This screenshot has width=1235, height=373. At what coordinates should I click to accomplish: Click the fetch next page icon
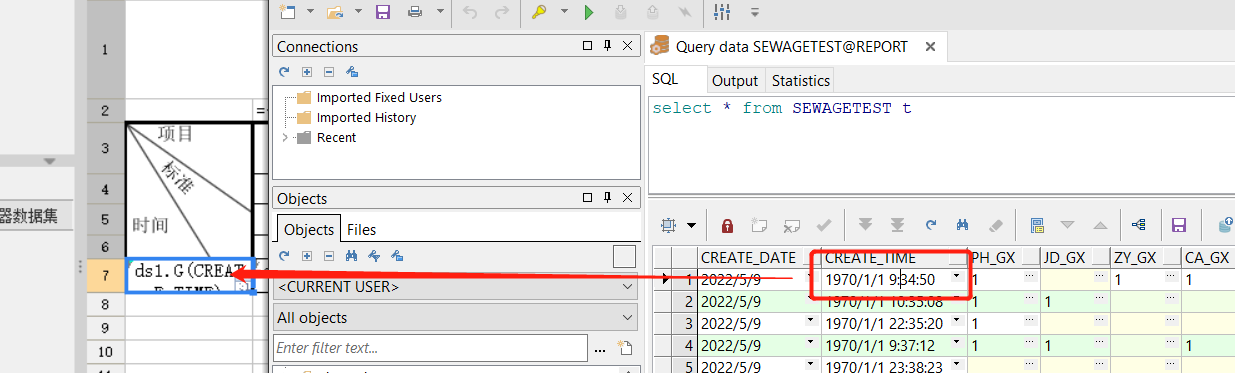click(x=866, y=225)
